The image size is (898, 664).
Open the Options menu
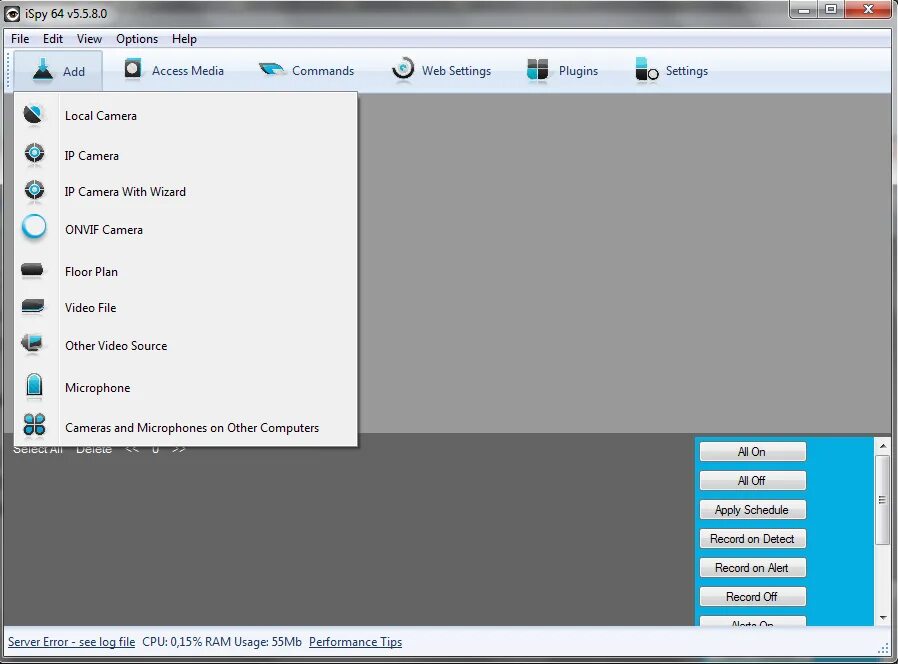tap(137, 39)
